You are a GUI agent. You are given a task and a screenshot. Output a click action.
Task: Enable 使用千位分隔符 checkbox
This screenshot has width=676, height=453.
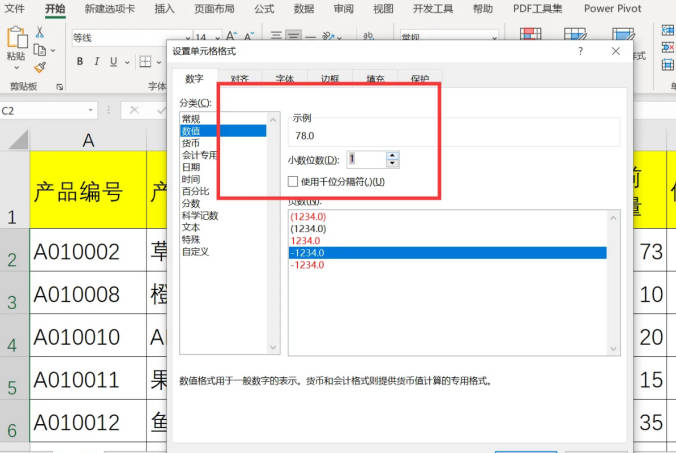pyautogui.click(x=293, y=181)
